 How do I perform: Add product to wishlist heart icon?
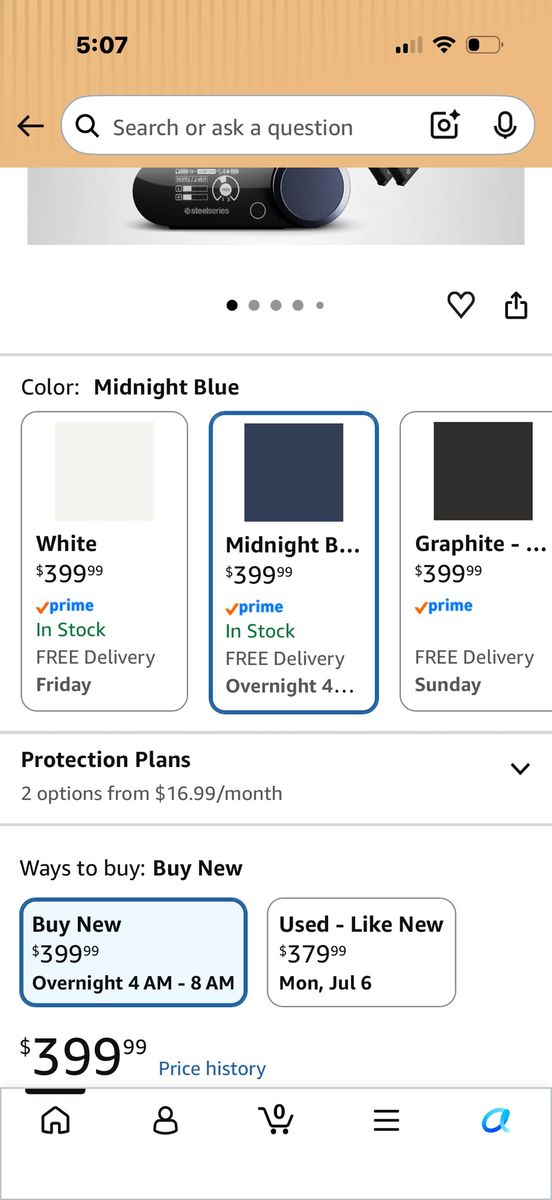[461, 305]
